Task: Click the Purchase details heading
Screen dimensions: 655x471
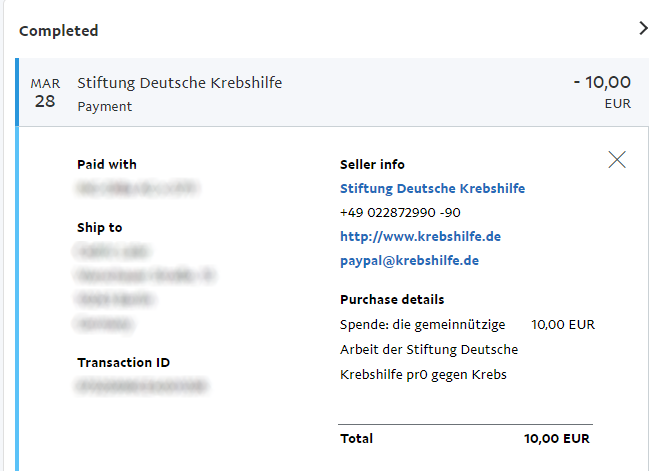Action: click(392, 299)
